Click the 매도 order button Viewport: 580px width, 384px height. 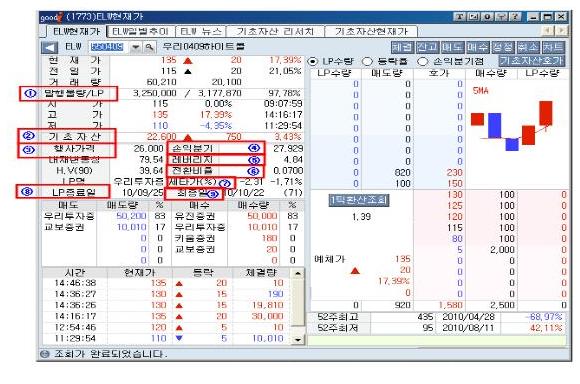coord(452,47)
